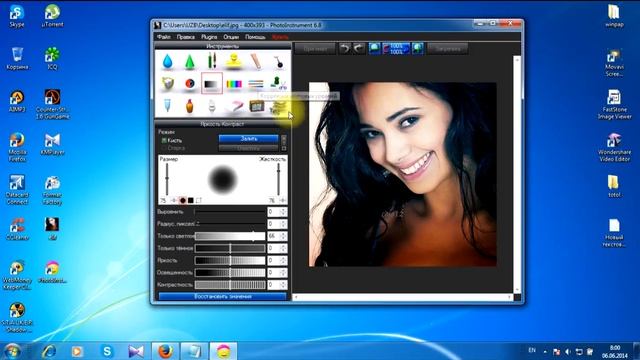Select the rainbow color bars tool
The width and height of the screenshot is (640, 360).
pyautogui.click(x=234, y=84)
